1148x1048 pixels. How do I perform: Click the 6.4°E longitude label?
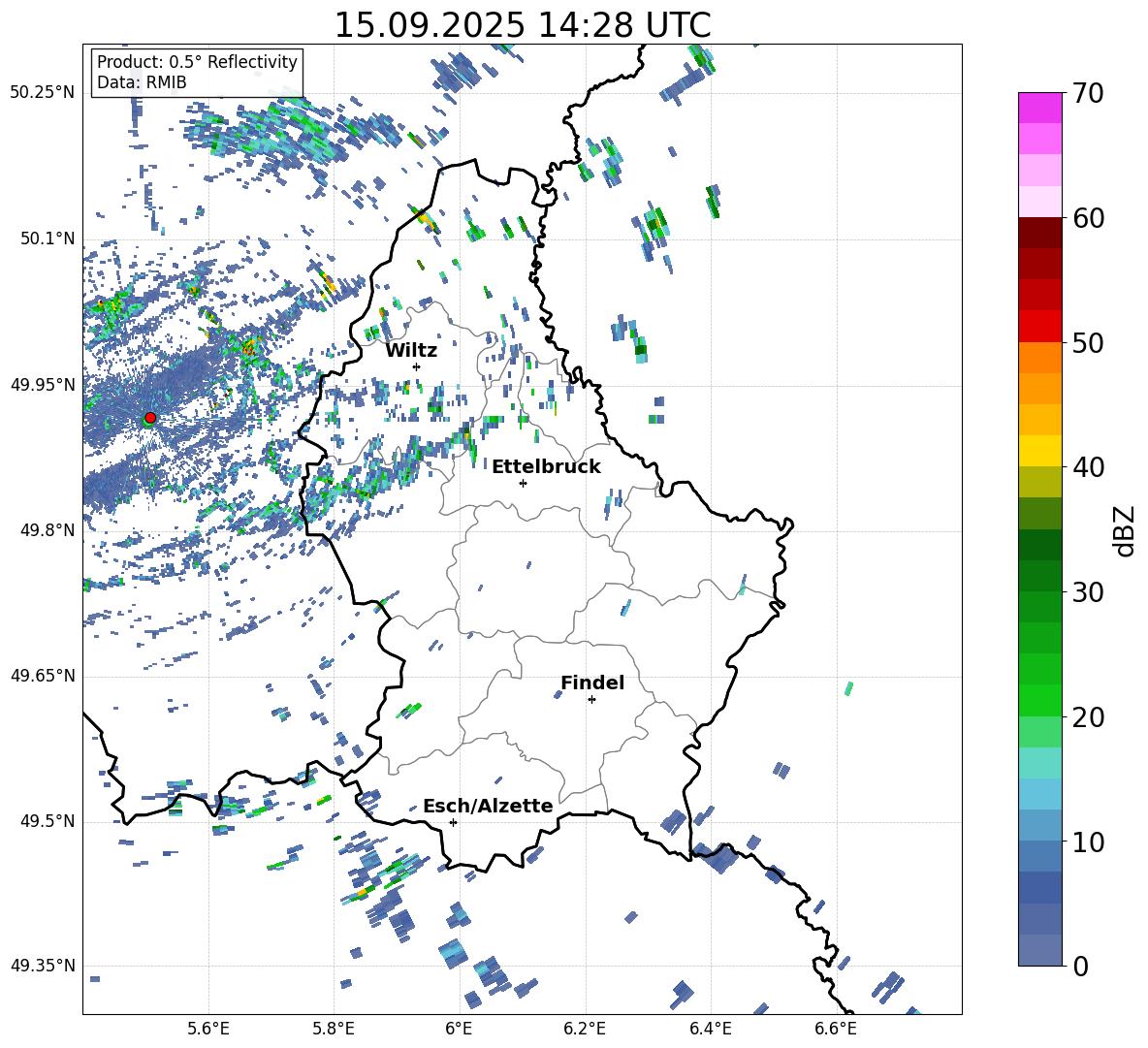pyautogui.click(x=710, y=1029)
